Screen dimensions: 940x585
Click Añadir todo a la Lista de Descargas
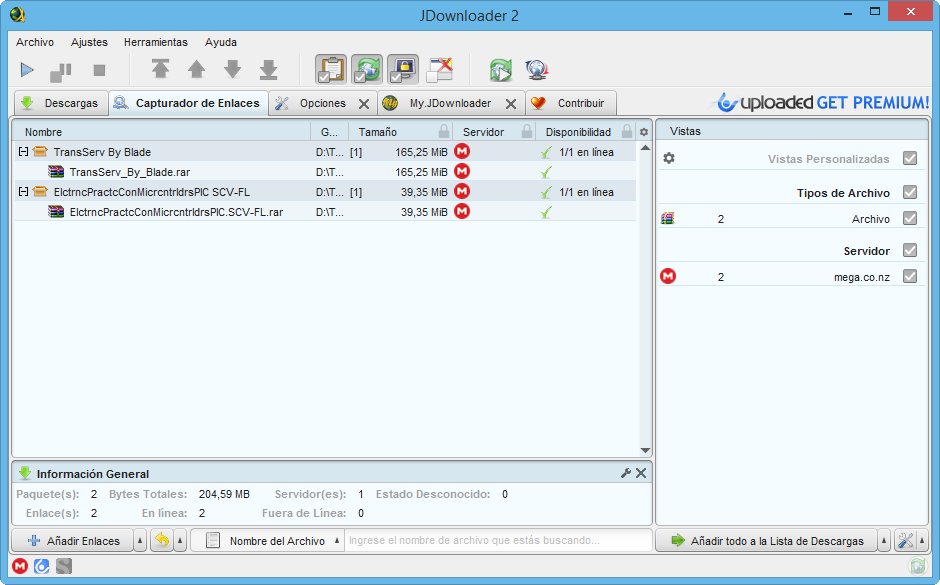(x=766, y=541)
